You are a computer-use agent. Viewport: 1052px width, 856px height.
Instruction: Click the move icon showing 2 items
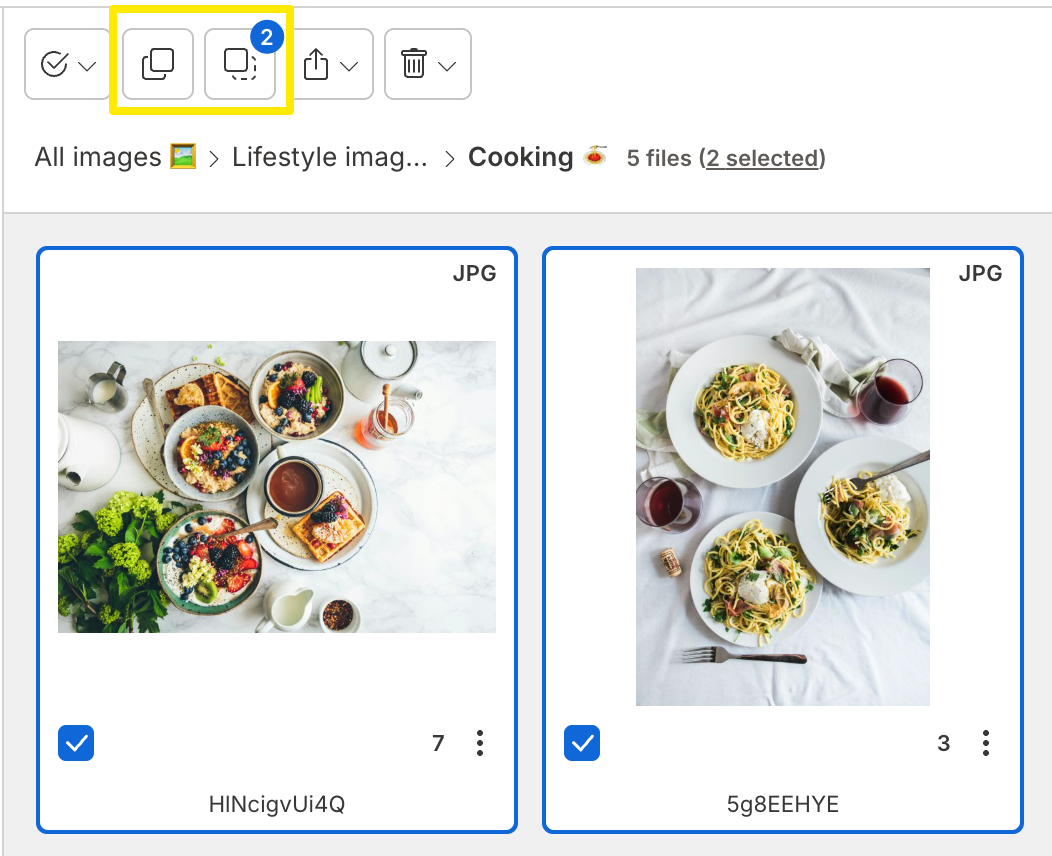click(240, 64)
